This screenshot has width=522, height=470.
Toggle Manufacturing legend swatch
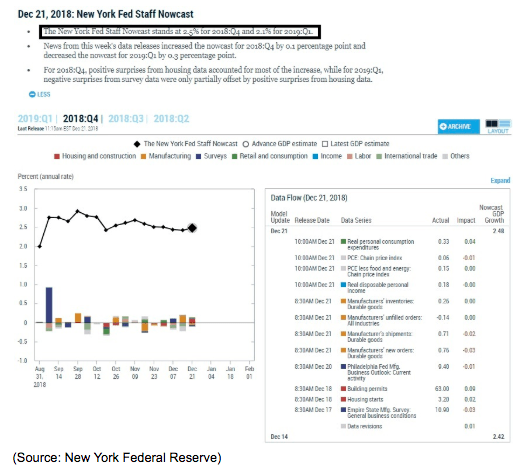click(x=144, y=156)
